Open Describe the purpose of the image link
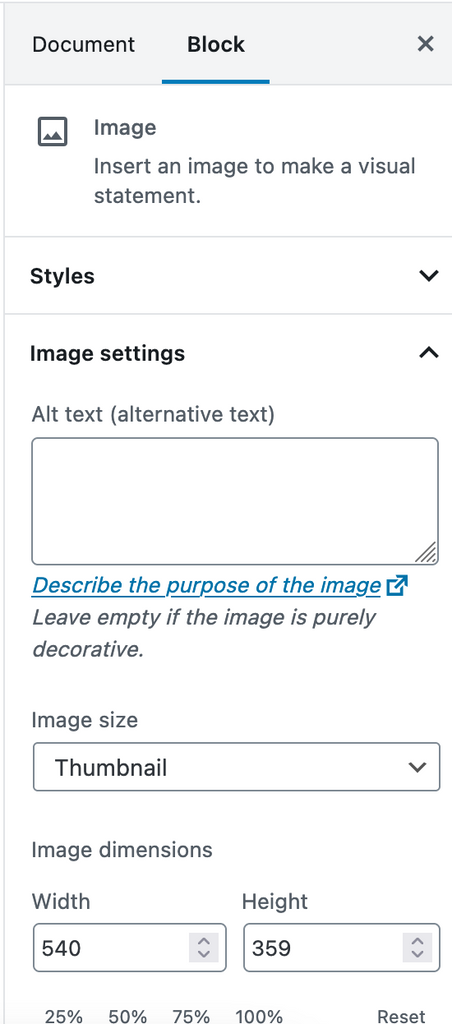 [206, 586]
